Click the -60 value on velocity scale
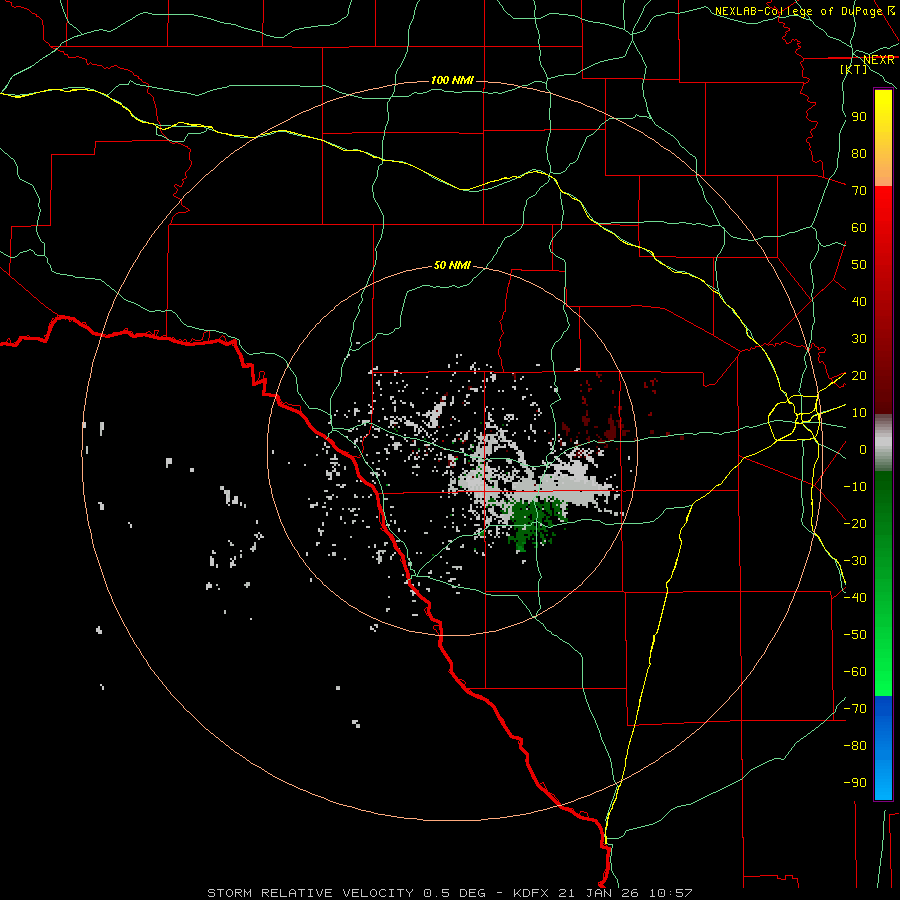This screenshot has width=900, height=900. [855, 672]
